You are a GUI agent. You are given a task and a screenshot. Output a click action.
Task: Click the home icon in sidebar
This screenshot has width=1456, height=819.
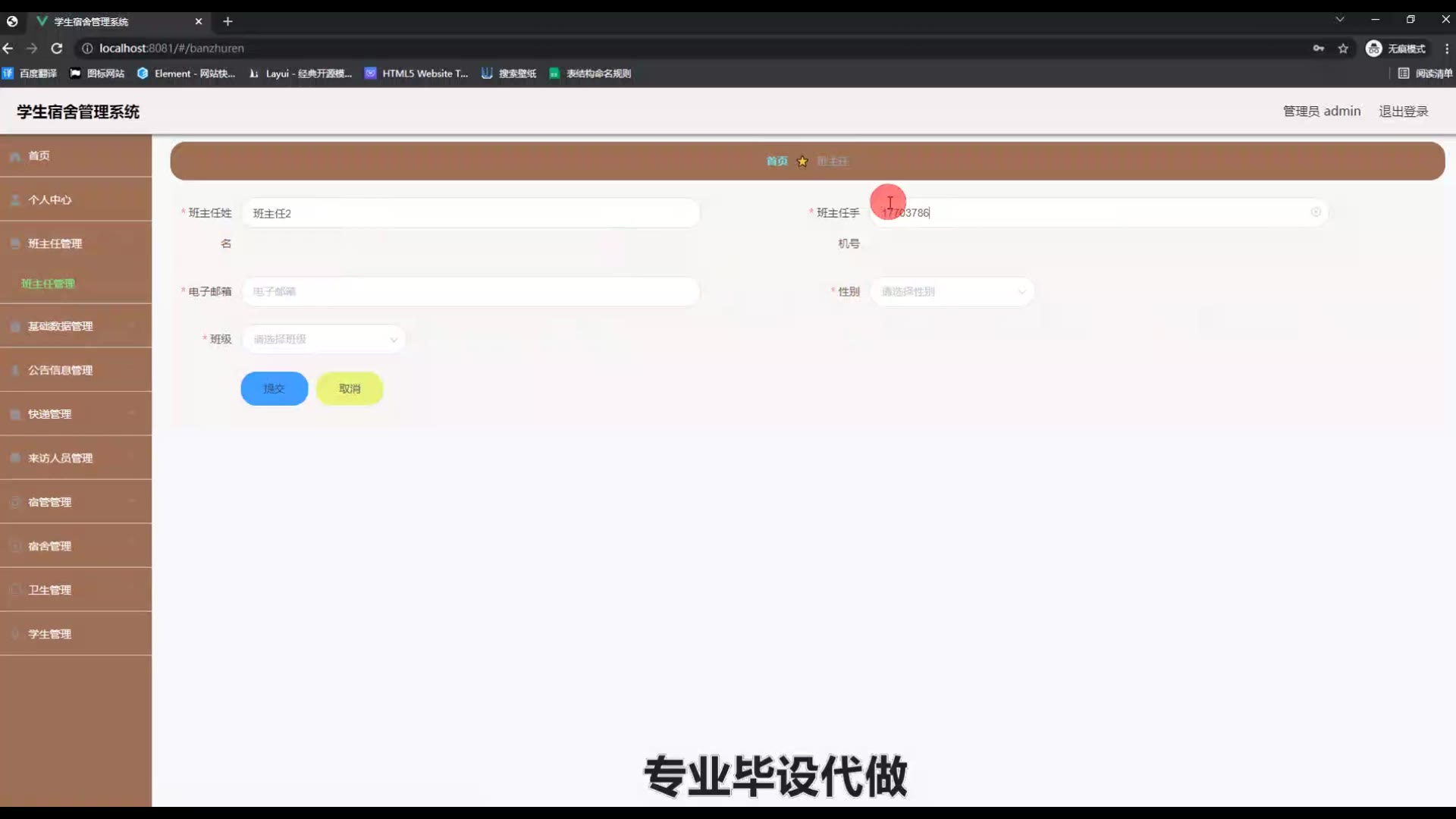point(15,156)
